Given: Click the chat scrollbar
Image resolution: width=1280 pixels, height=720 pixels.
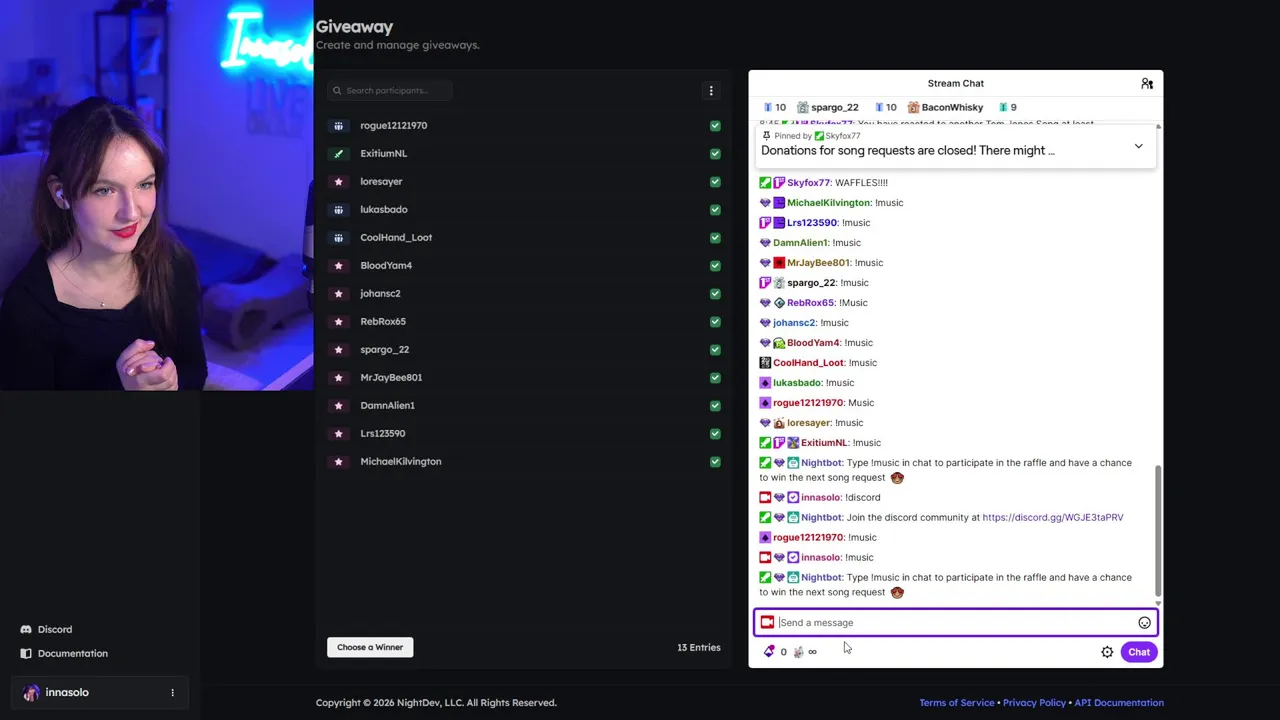Looking at the screenshot, I should click(1158, 530).
